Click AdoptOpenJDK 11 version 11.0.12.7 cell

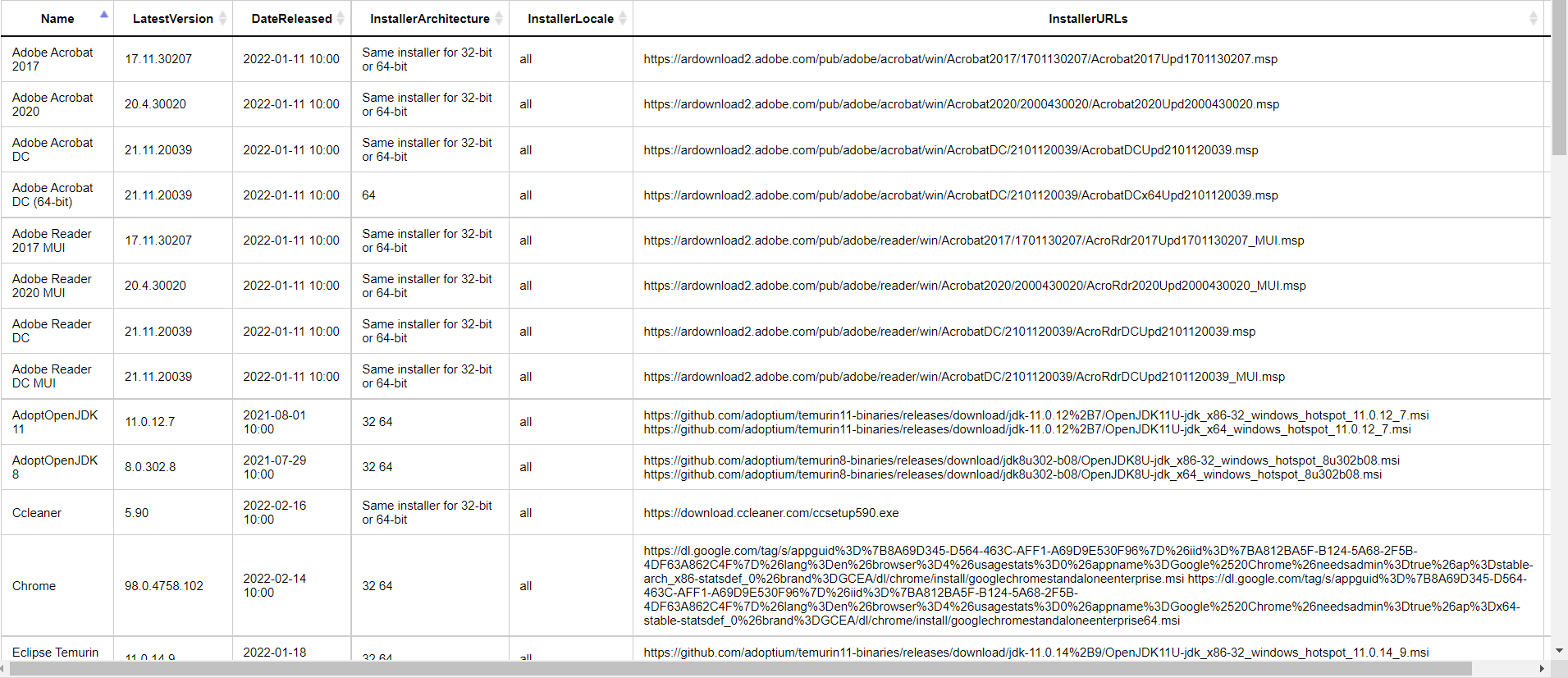point(149,422)
